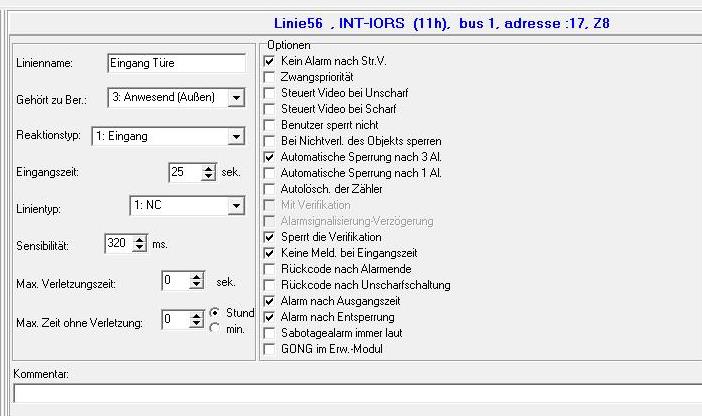This screenshot has height=416, width=702.
Task: Check Sabotagealarm immer laut option
Action: point(270,333)
